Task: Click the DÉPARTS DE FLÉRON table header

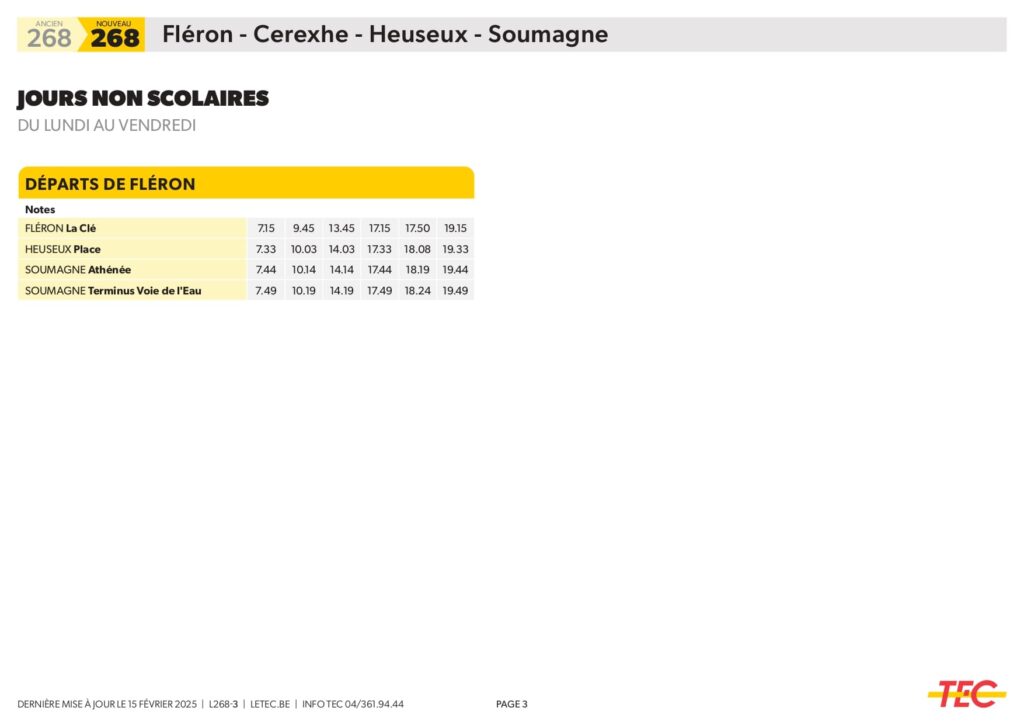Action: pyautogui.click(x=110, y=184)
